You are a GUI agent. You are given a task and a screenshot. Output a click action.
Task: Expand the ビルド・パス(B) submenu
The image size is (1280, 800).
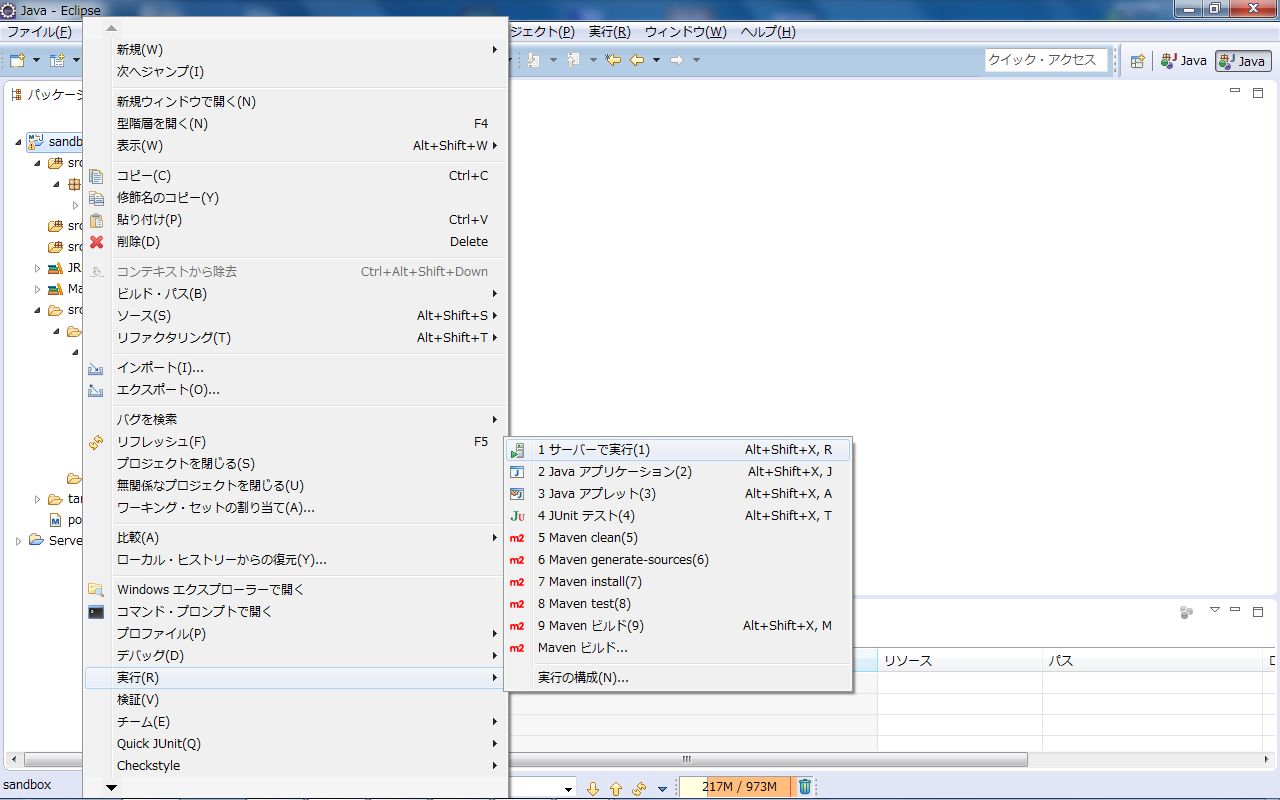[x=296, y=294]
